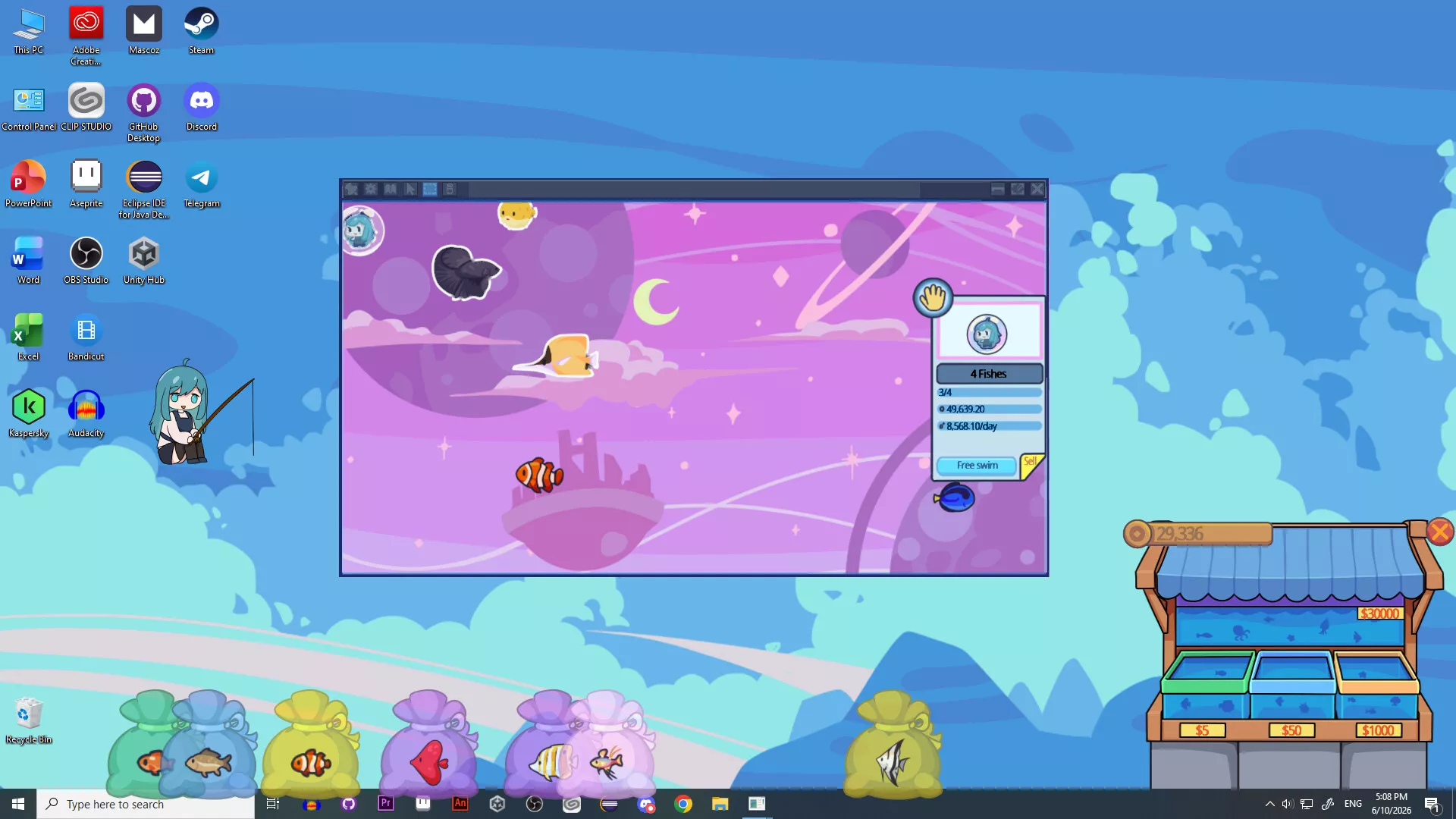Click the yellow Sell corner tab
Screen dimensions: 1456x819
point(1031,465)
